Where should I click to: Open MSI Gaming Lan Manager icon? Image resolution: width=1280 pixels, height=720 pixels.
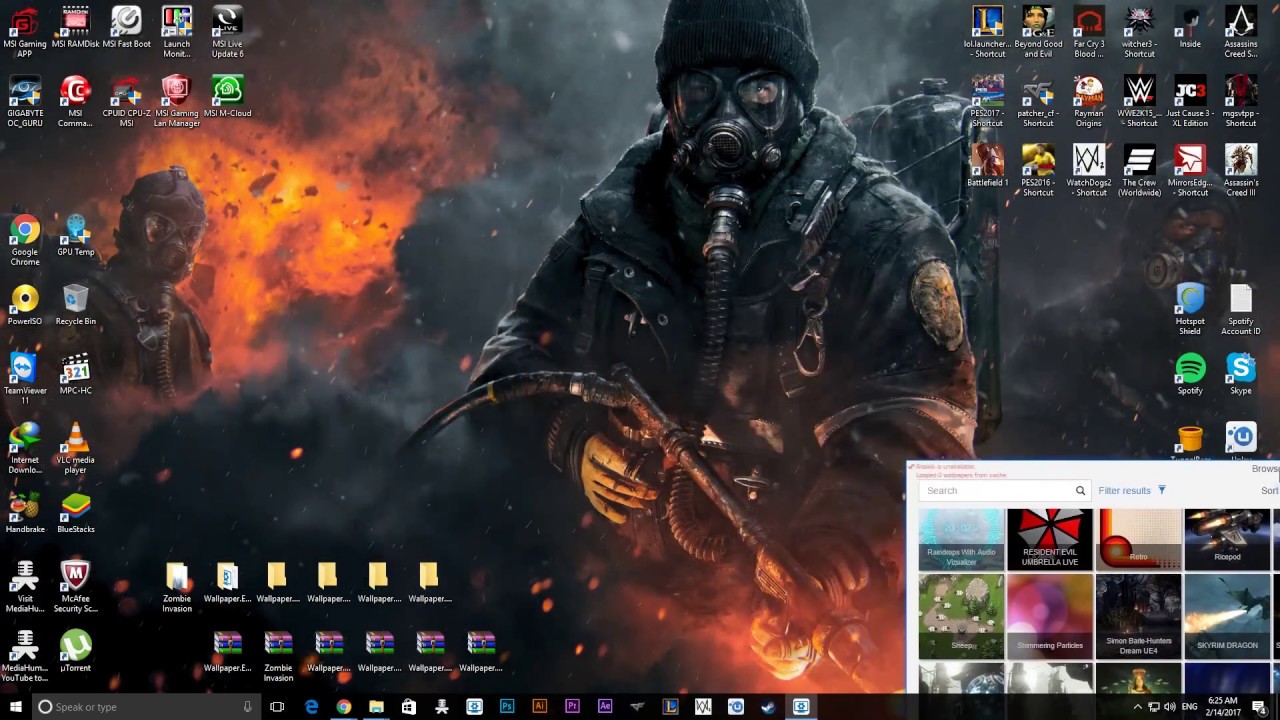coord(177,101)
